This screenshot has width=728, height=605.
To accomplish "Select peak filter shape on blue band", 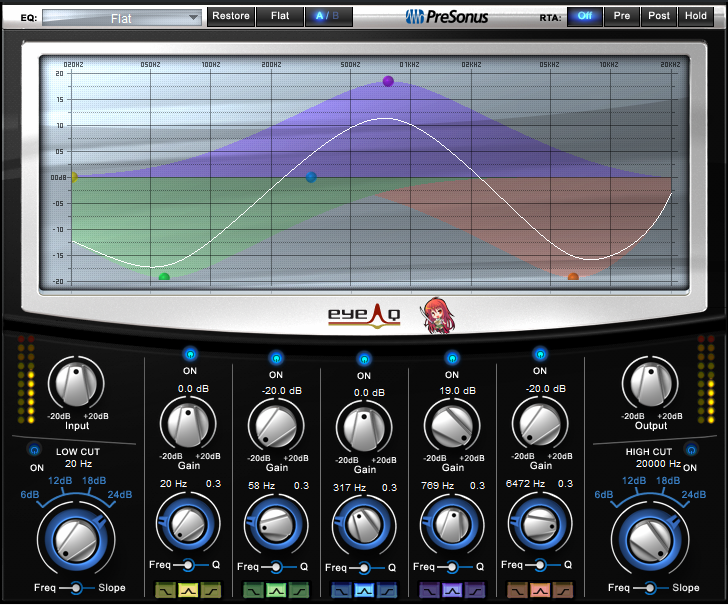I will pos(364,591).
